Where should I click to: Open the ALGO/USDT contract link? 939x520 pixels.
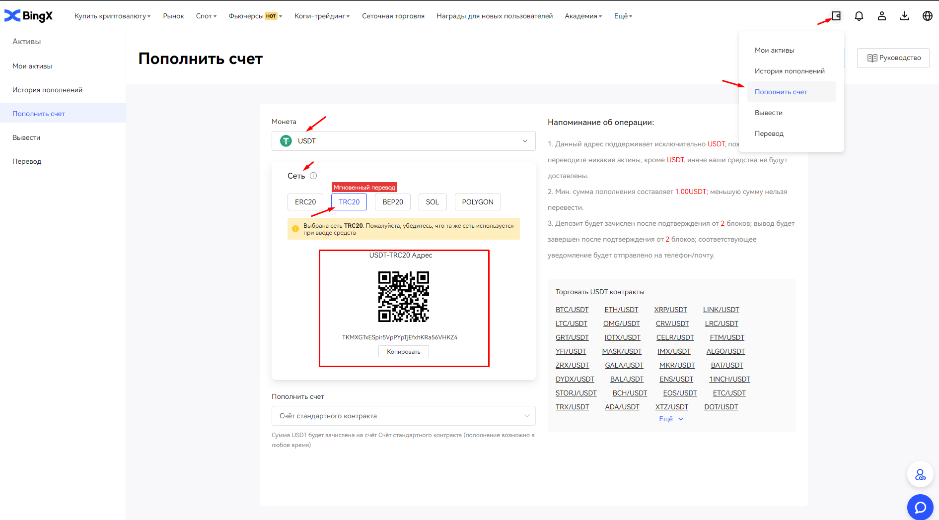point(724,352)
